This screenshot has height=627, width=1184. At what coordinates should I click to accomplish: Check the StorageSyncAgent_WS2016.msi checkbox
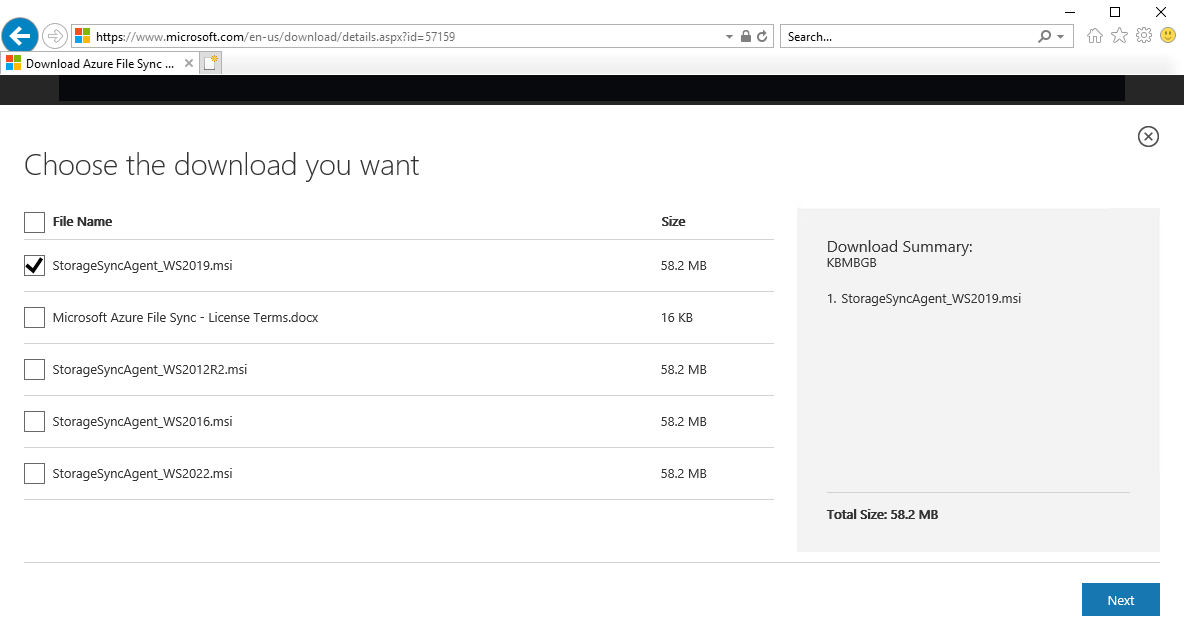33,421
